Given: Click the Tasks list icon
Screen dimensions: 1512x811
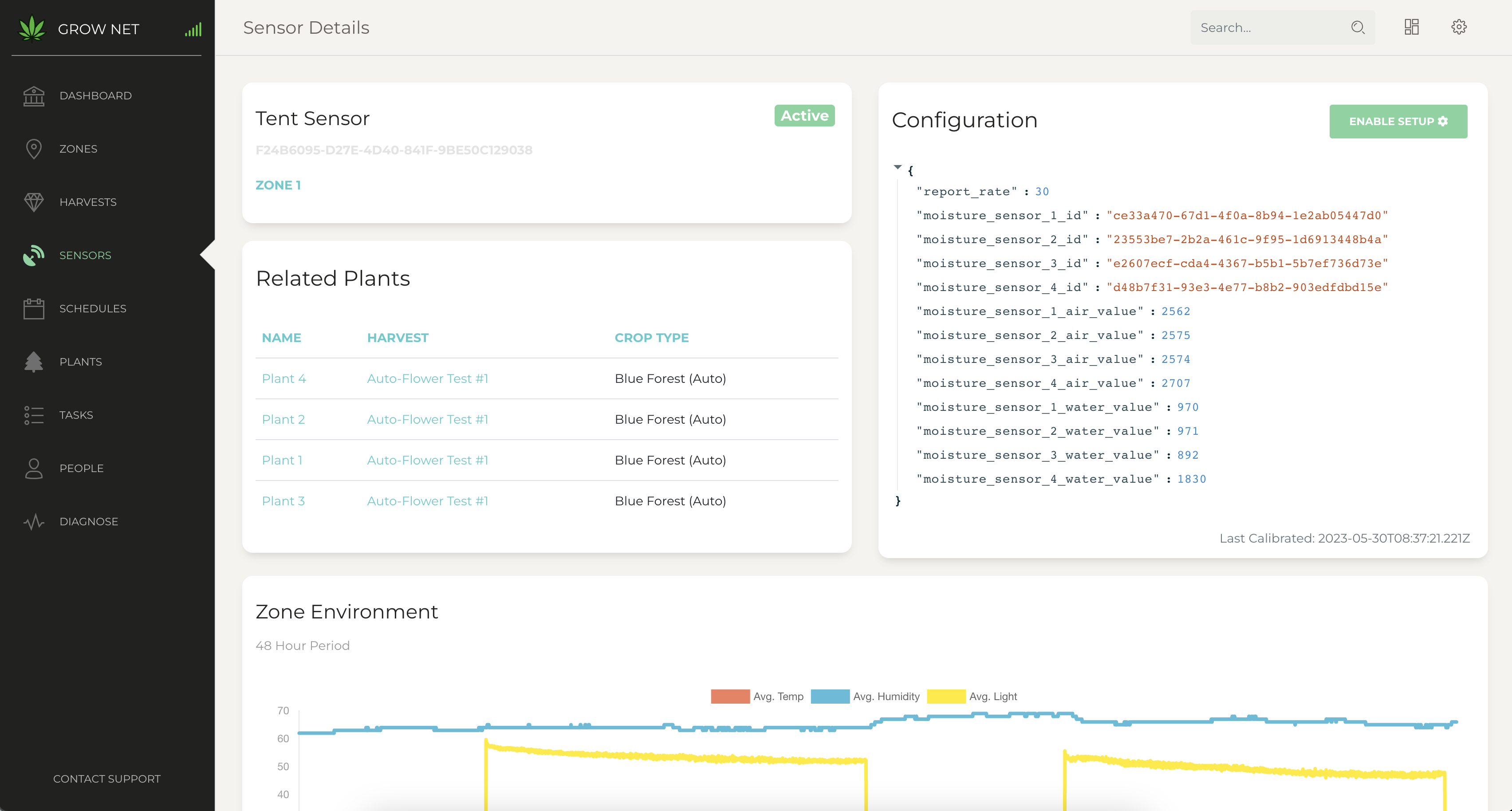Looking at the screenshot, I should (33, 415).
